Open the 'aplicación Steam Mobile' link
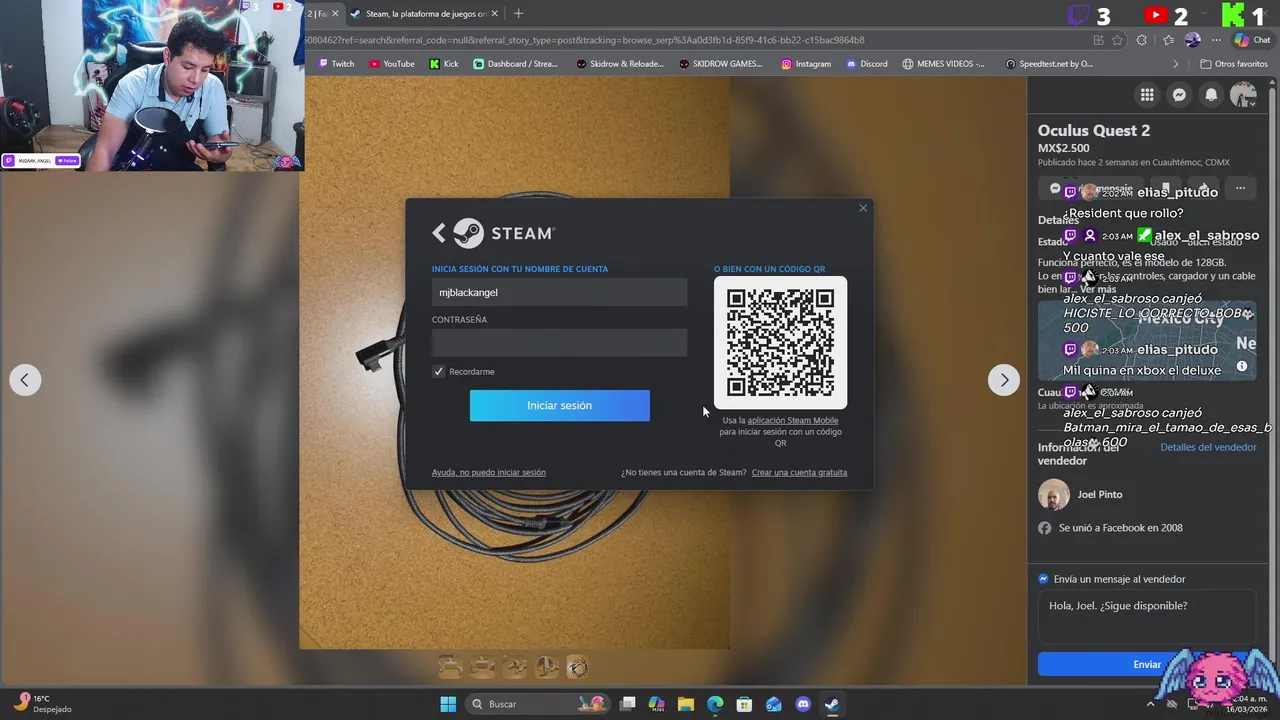The width and height of the screenshot is (1280, 720). pyautogui.click(x=793, y=420)
